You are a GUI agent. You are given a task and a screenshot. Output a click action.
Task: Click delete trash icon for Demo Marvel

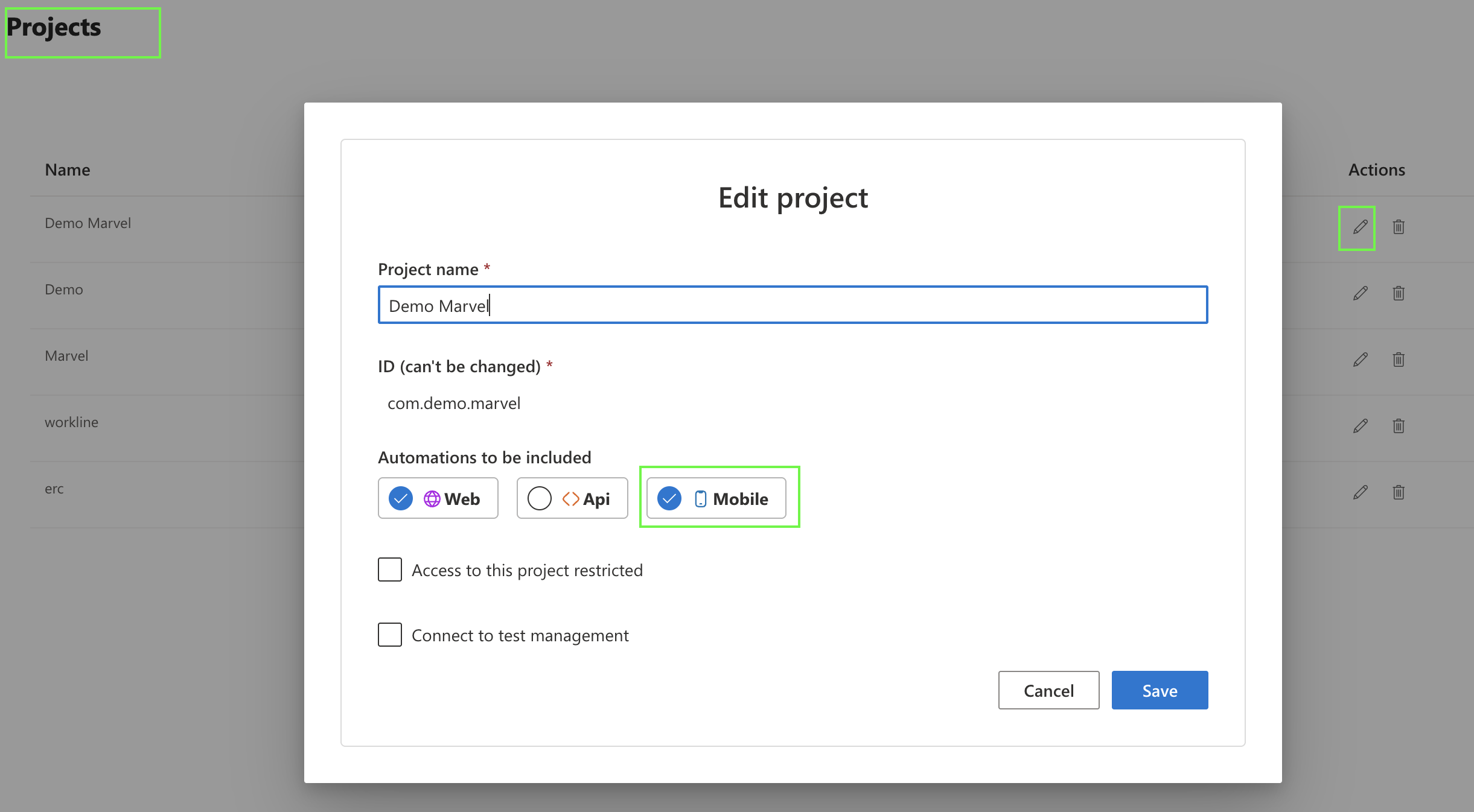(1398, 227)
